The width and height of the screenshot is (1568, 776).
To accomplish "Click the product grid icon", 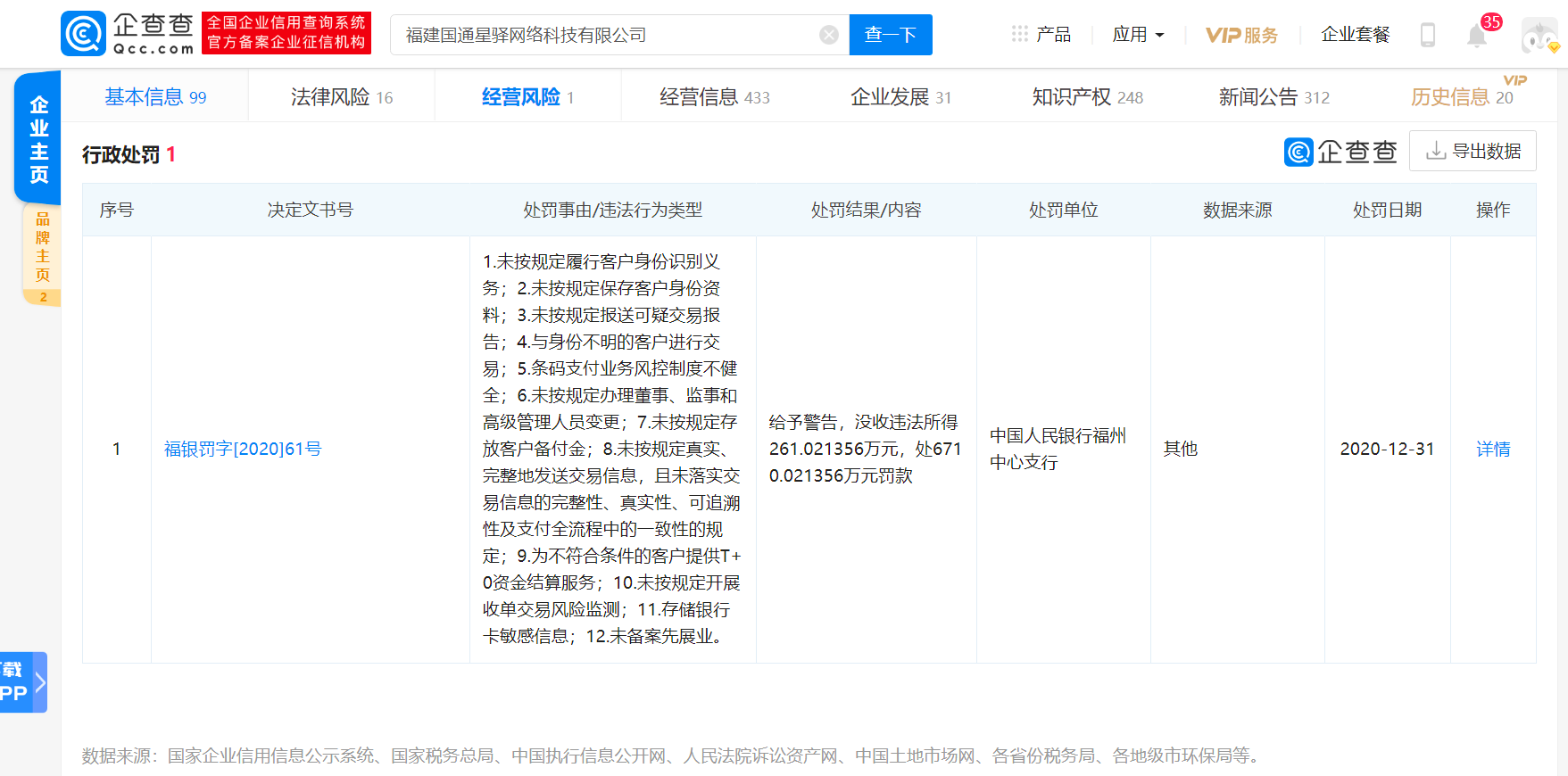I will pyautogui.click(x=1019, y=34).
